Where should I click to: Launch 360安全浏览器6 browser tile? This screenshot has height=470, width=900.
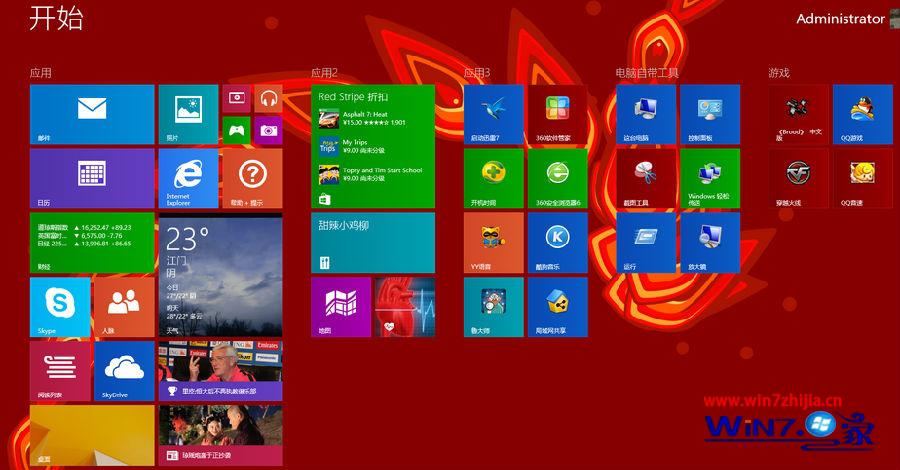pyautogui.click(x=557, y=178)
